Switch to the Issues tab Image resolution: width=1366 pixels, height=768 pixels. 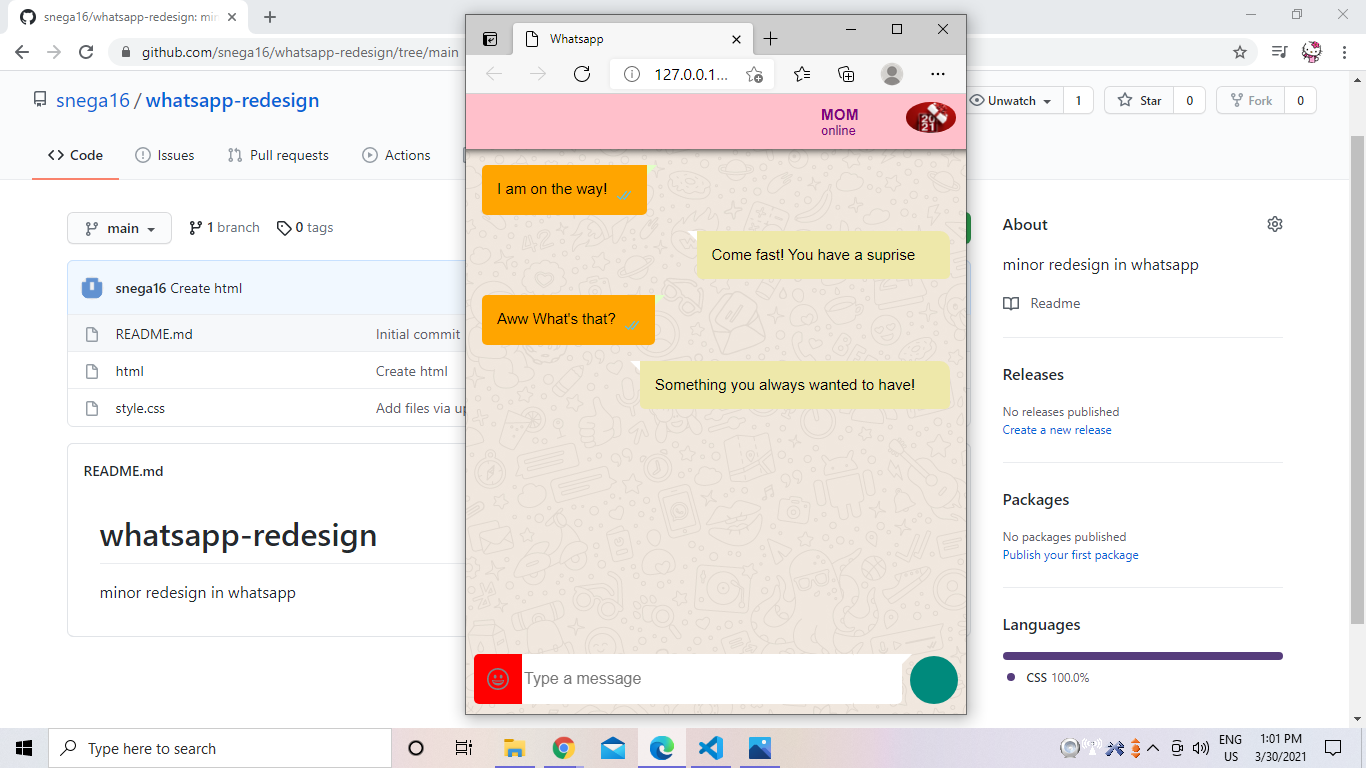point(164,155)
